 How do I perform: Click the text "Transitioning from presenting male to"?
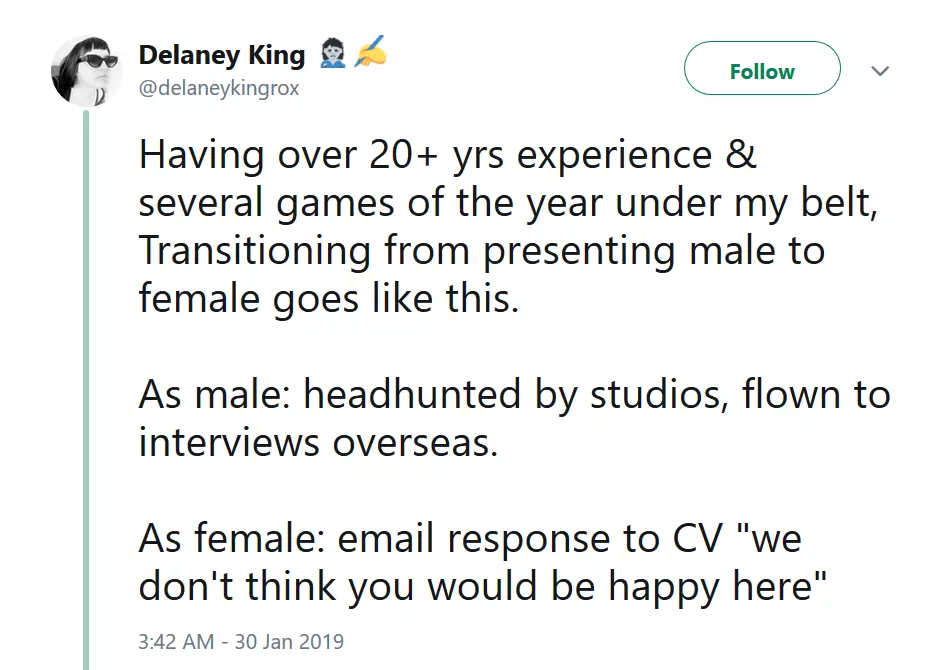click(x=481, y=251)
